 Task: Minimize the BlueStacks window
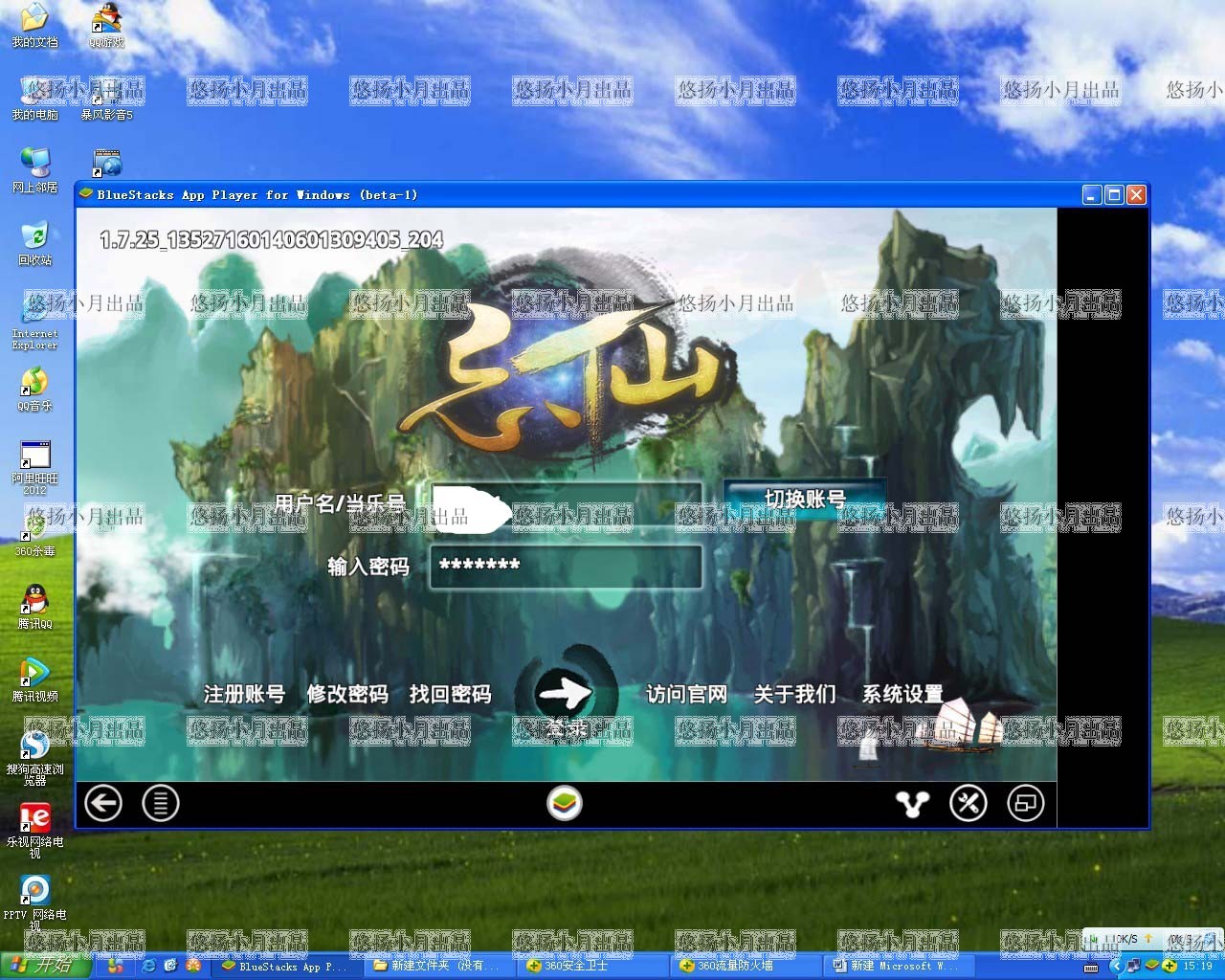point(1092,195)
